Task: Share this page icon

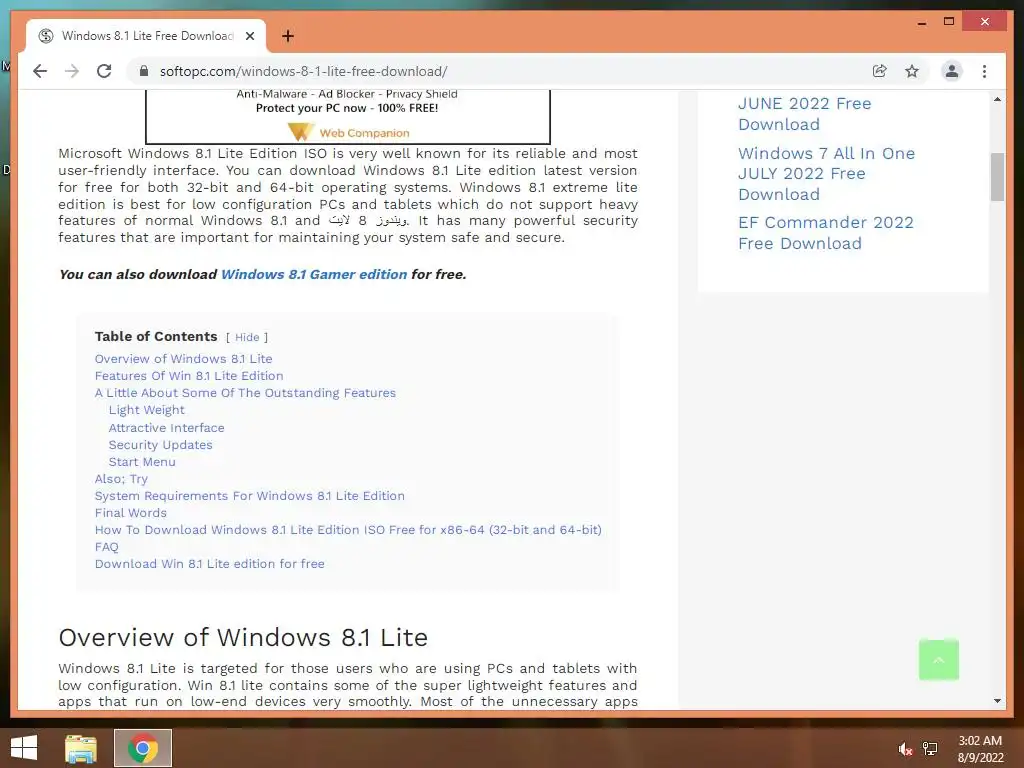Action: [x=880, y=71]
